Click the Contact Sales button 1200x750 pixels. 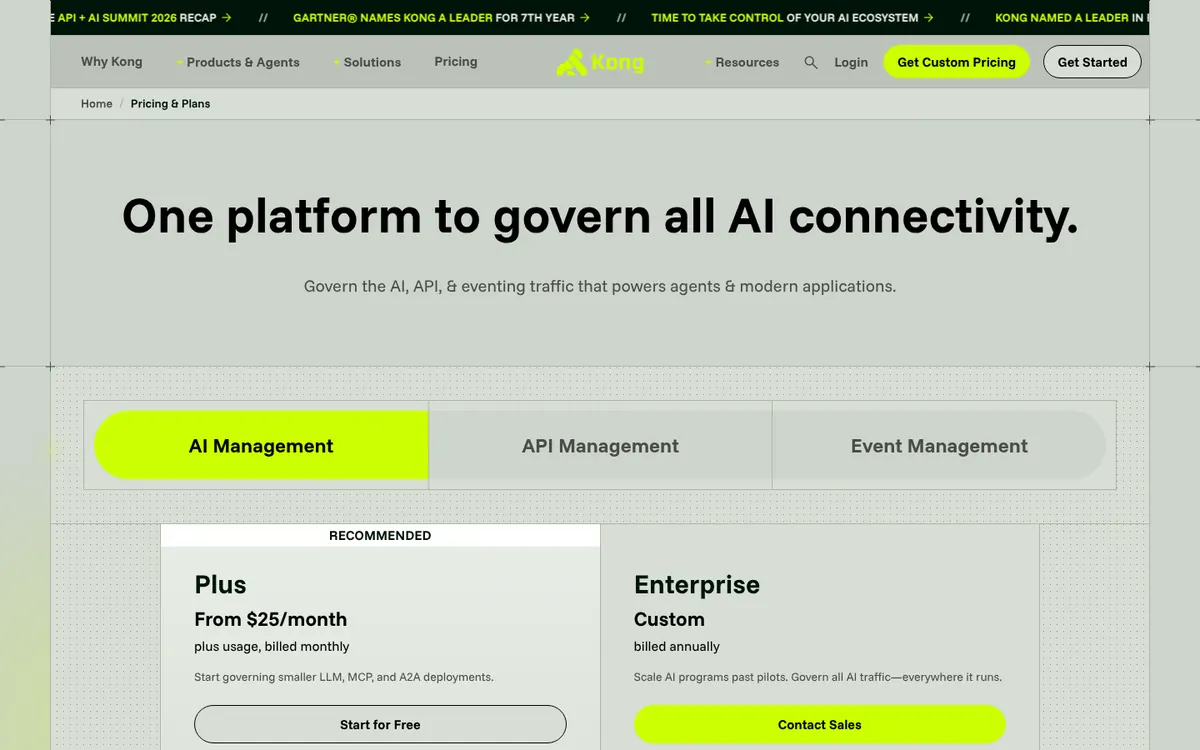(x=820, y=724)
